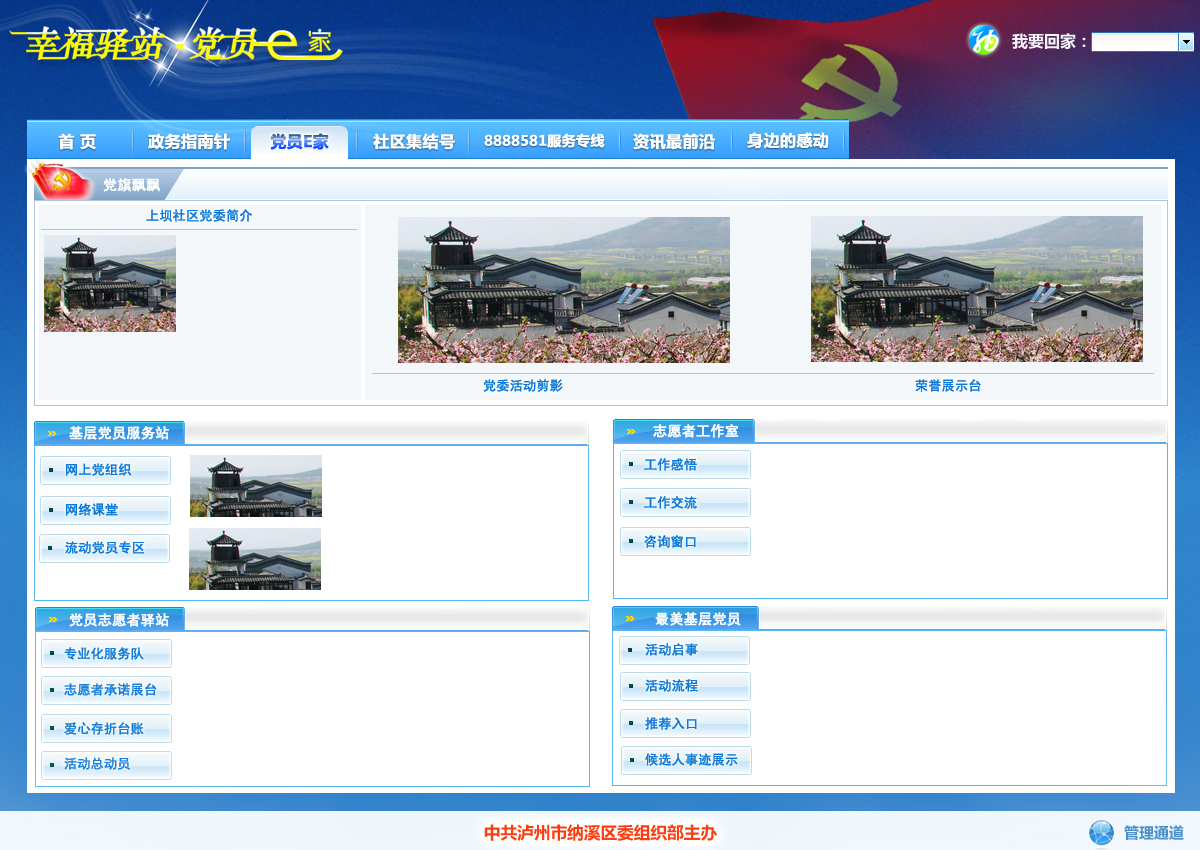The height and width of the screenshot is (850, 1200).
Task: Open the 我要回家 dropdown list
Action: coord(1186,42)
